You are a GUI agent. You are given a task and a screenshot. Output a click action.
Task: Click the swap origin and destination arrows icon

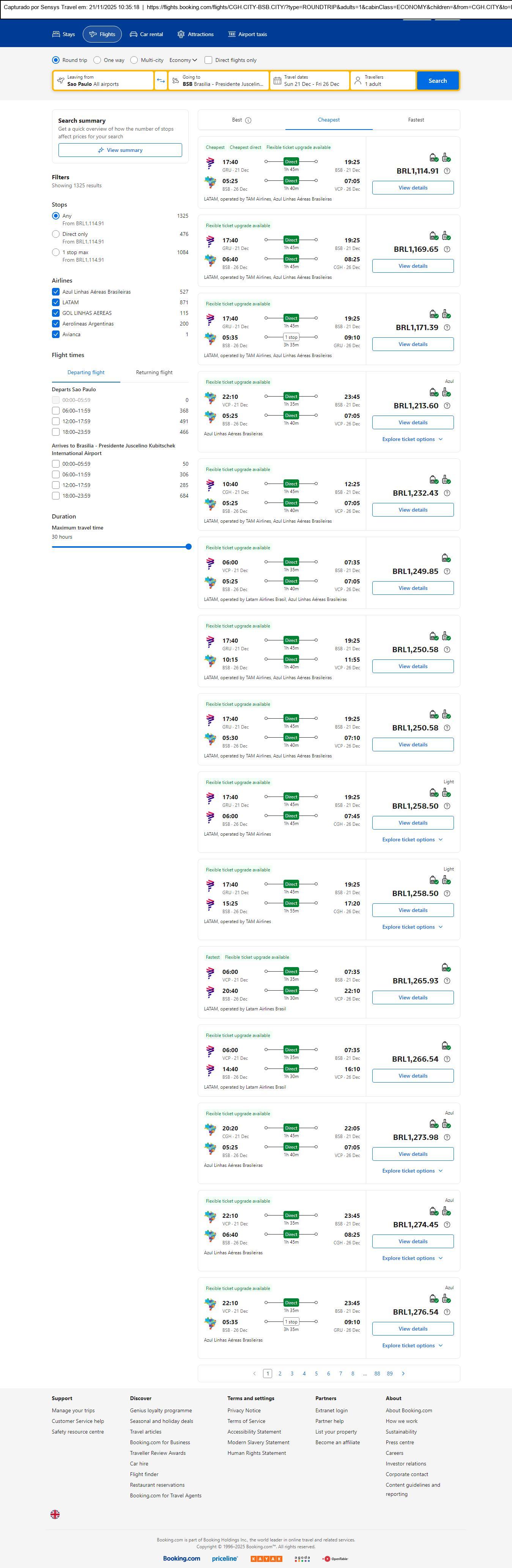pyautogui.click(x=161, y=81)
